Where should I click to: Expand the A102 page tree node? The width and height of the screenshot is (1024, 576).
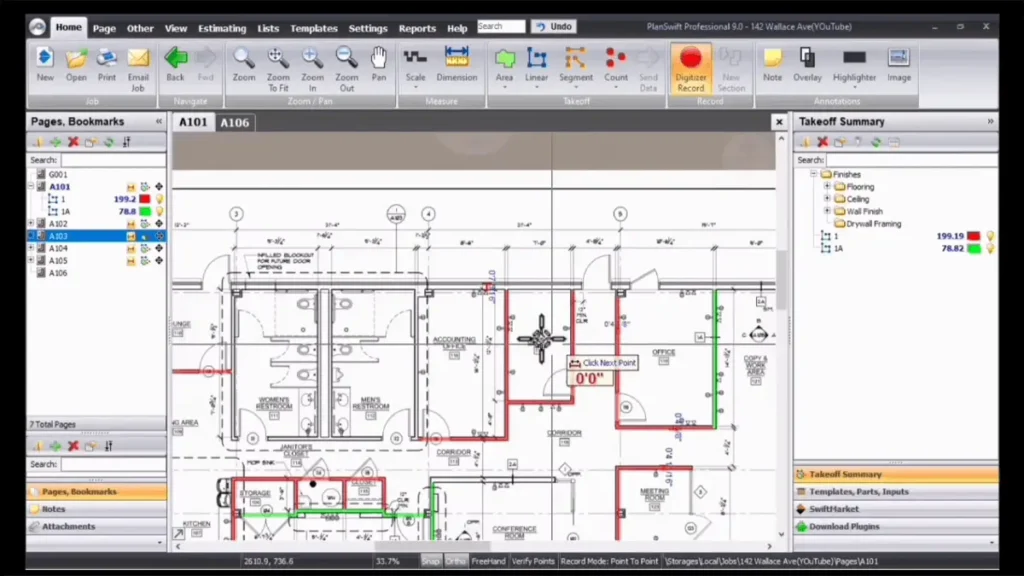point(31,224)
